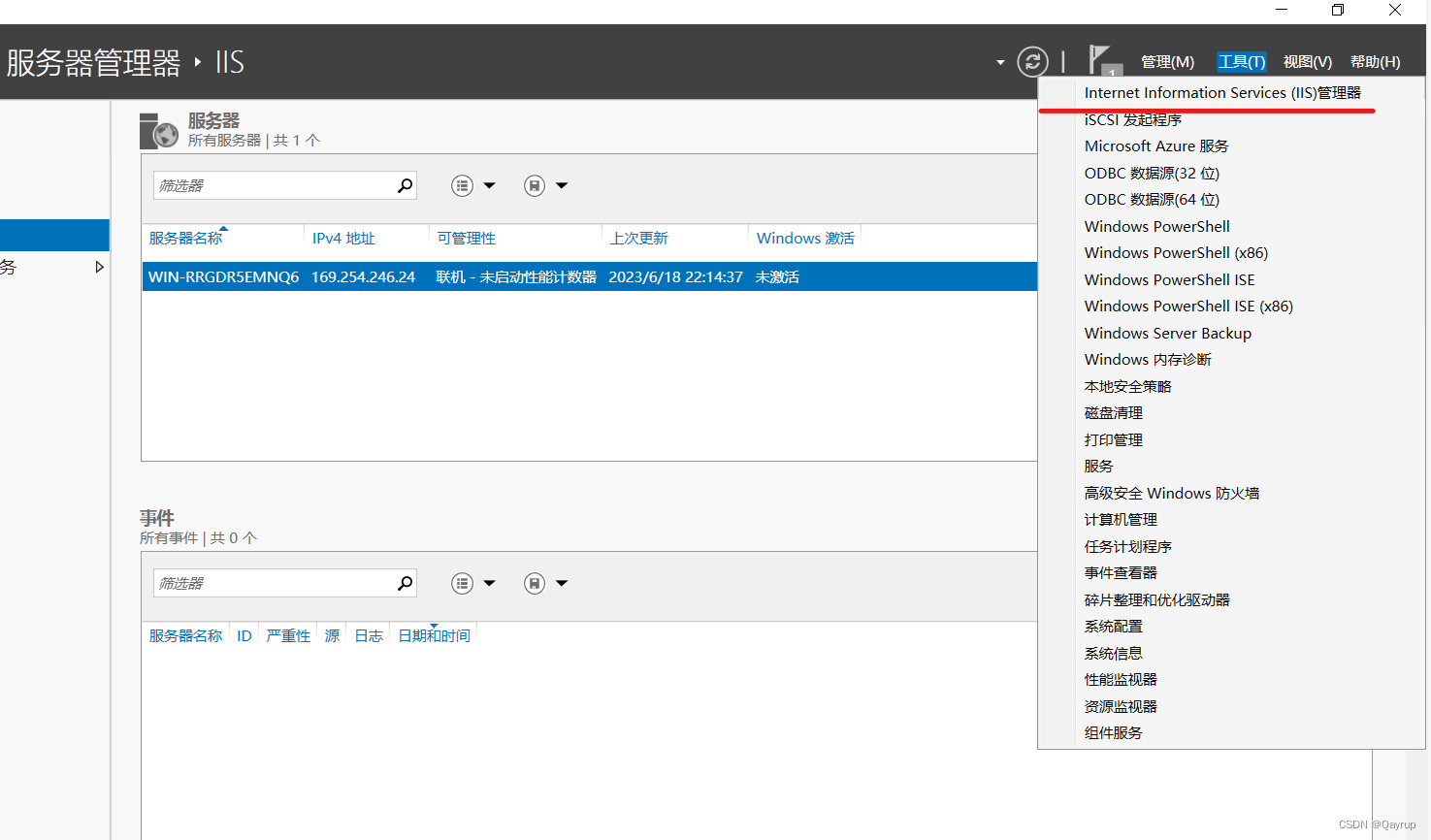Open 组件服务
Viewport: 1431px width, 840px height.
pos(1114,733)
